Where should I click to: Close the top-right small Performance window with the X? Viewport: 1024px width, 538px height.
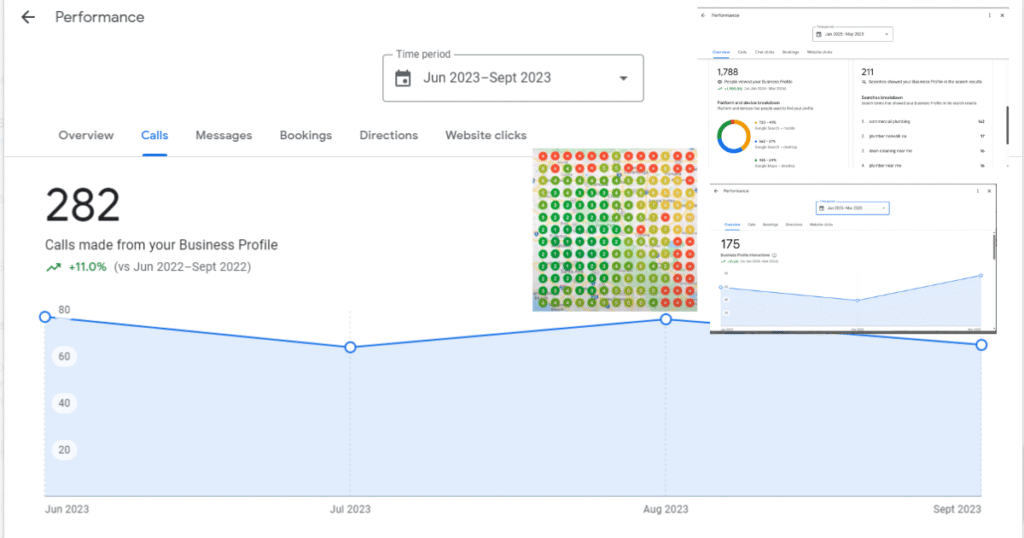click(1003, 15)
